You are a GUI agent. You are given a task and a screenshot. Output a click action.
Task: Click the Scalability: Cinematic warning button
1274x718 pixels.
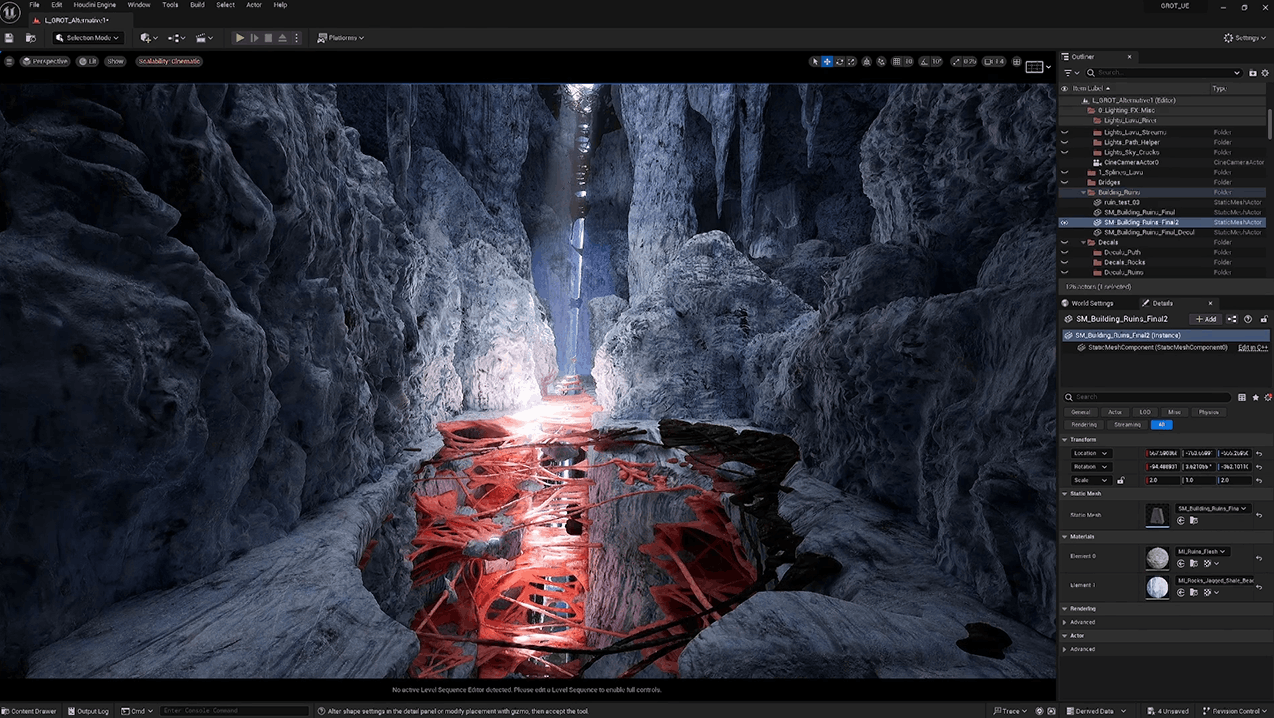[169, 61]
